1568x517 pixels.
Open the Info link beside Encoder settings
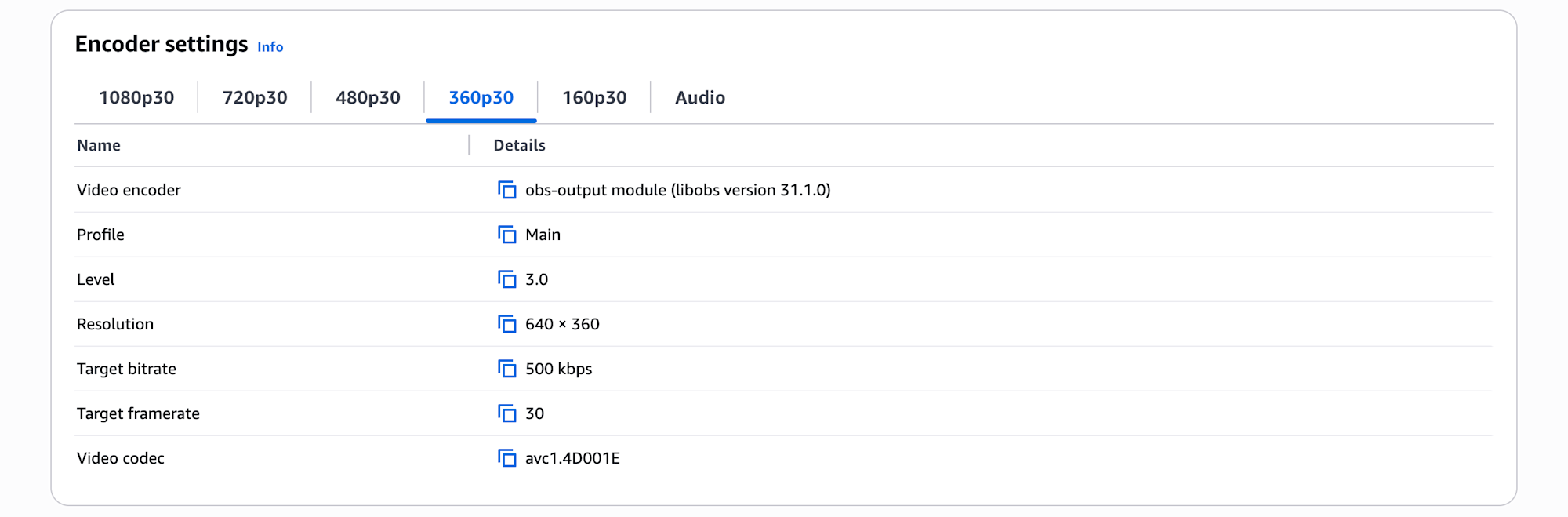[x=270, y=47]
